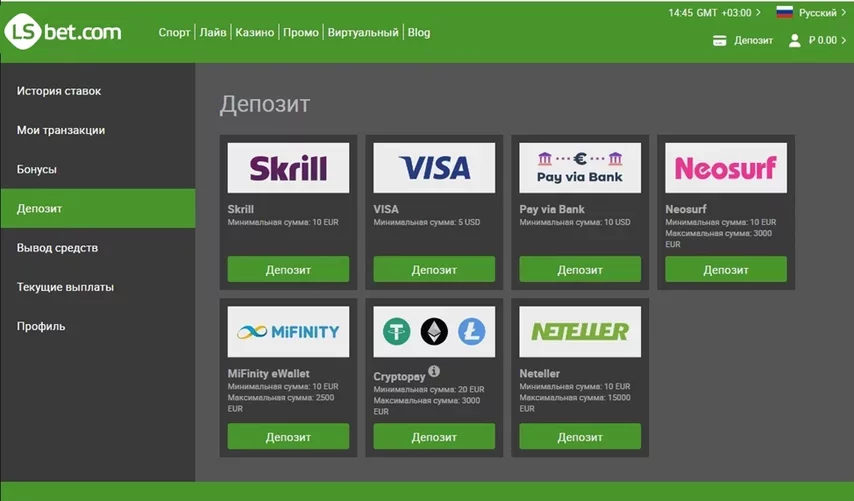The width and height of the screenshot is (854, 501).
Task: Click the VISA title text below logo
Action: tap(386, 209)
